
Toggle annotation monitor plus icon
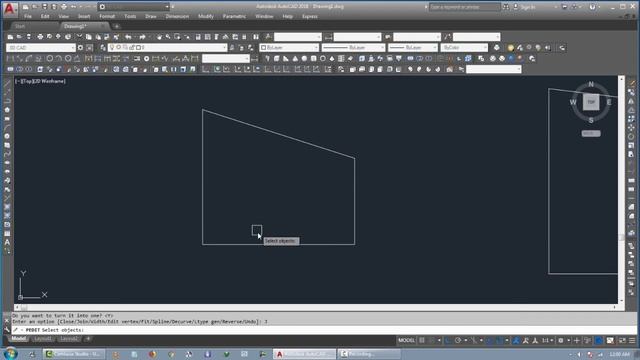click(x=577, y=340)
